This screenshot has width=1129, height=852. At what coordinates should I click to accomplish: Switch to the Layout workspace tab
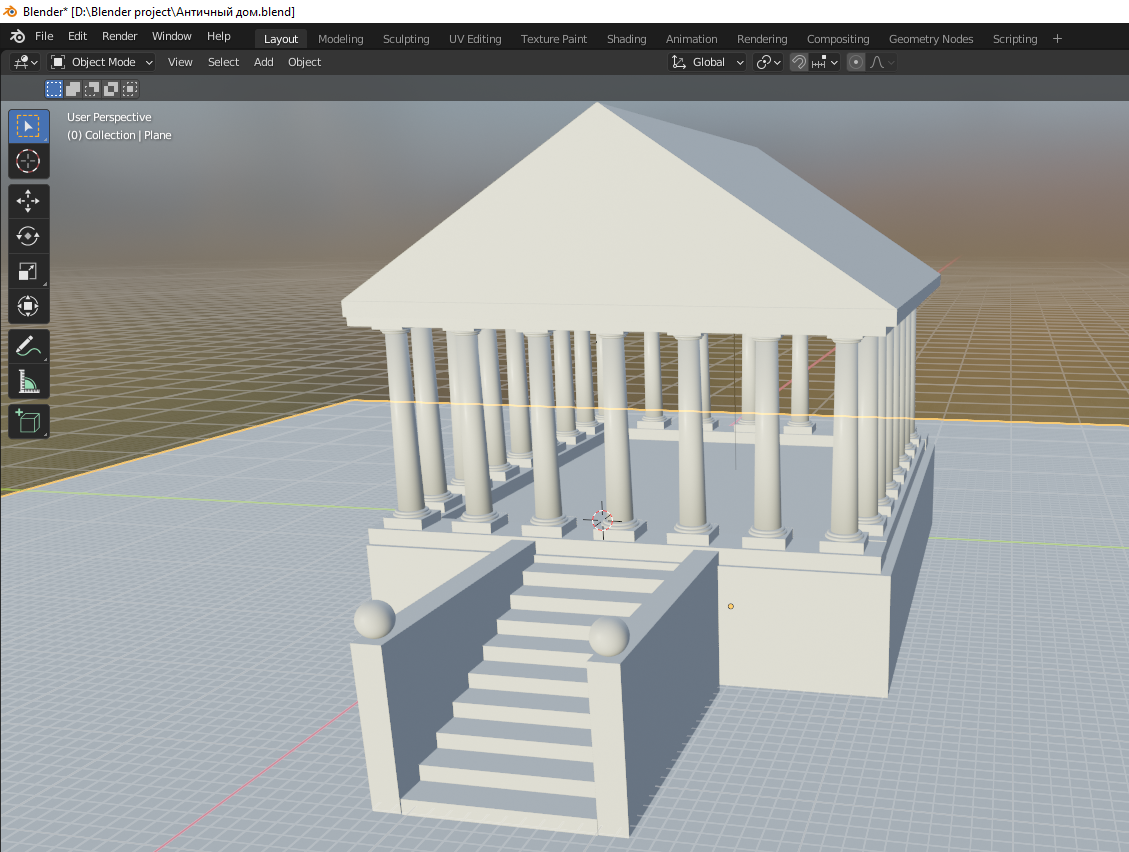281,39
